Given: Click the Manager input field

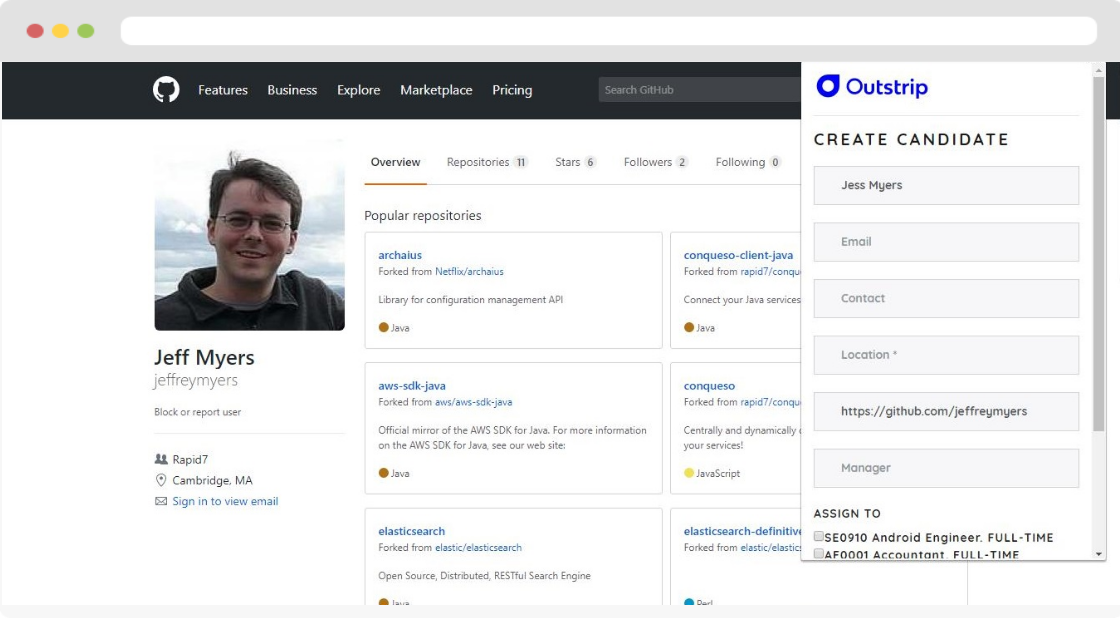Looking at the screenshot, I should click(x=946, y=468).
